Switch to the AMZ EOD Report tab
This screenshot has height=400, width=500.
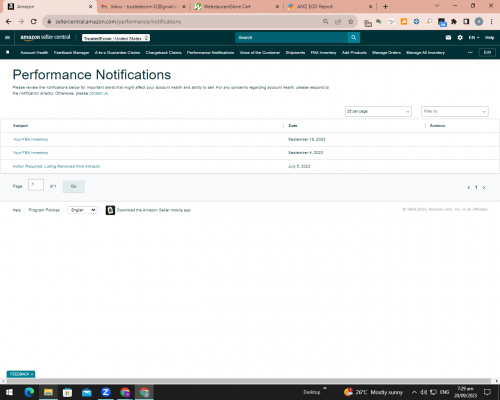tap(330, 7)
